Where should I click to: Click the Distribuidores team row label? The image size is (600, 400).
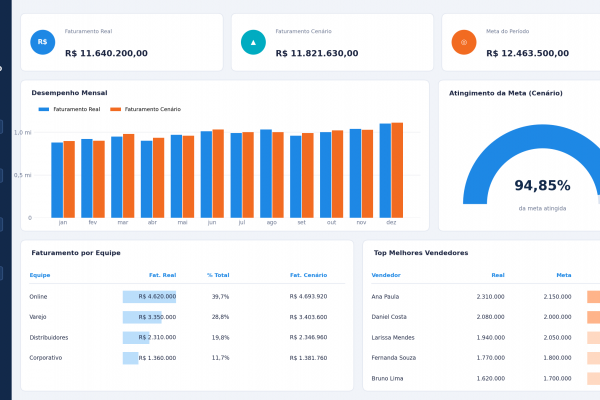tap(49, 338)
